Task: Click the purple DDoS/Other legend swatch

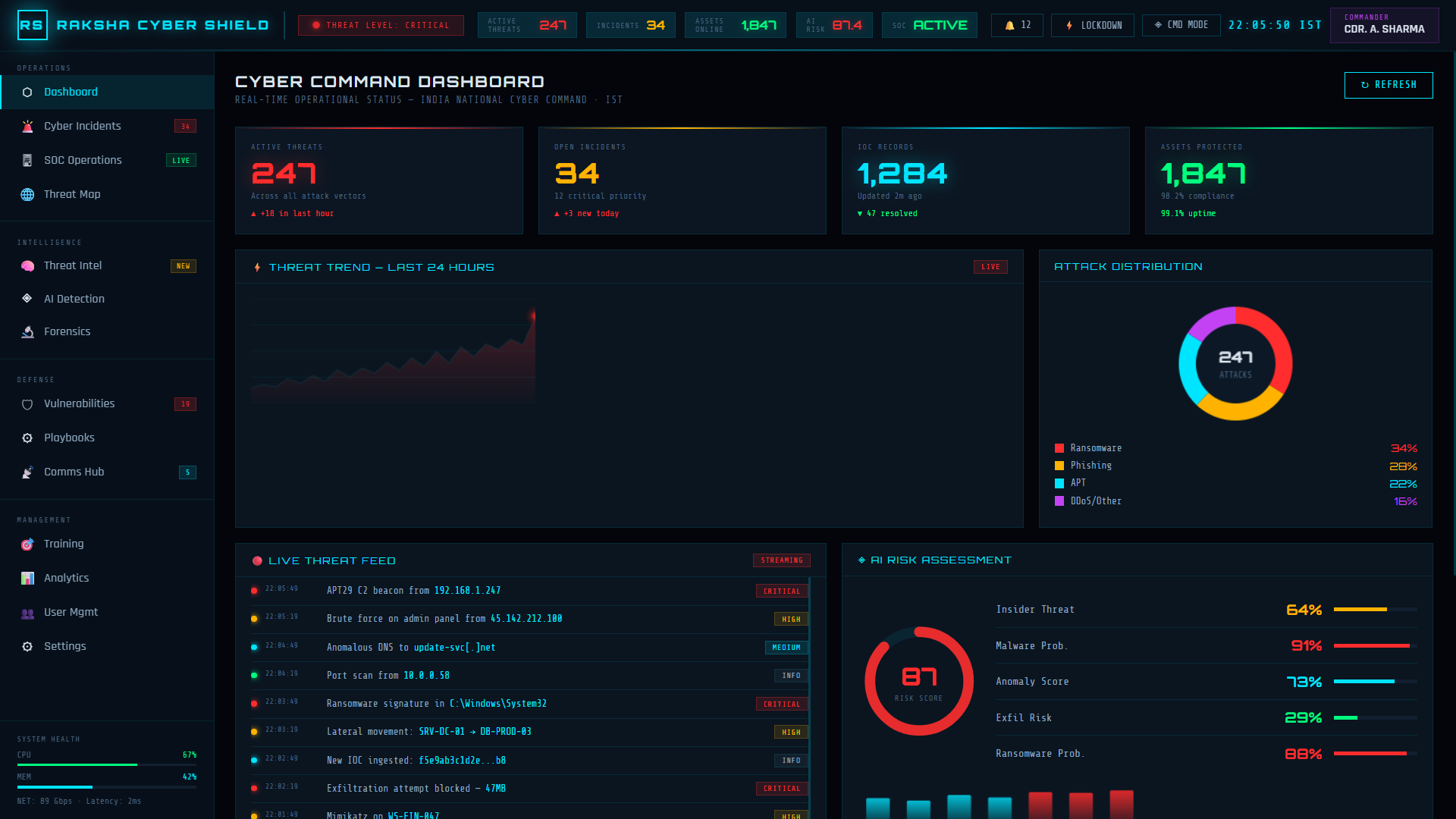Action: tap(1059, 501)
